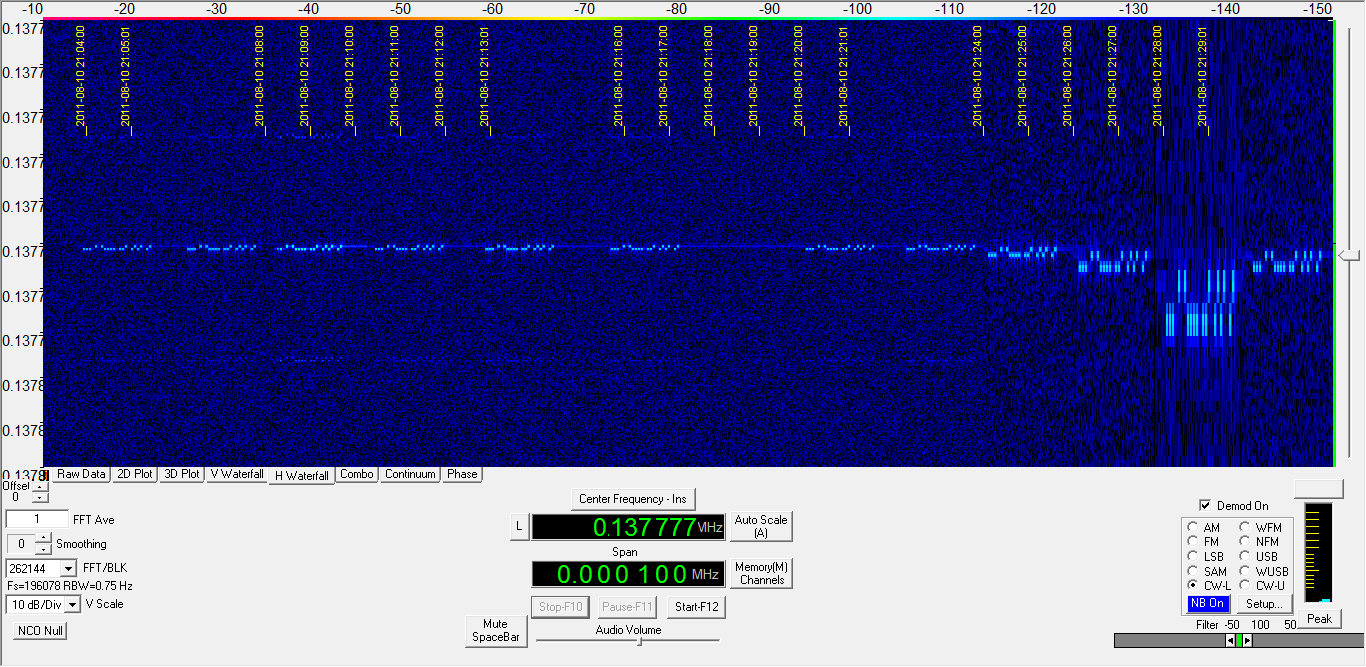Select the H Waterfall tab
1366x667 pixels.
click(302, 476)
